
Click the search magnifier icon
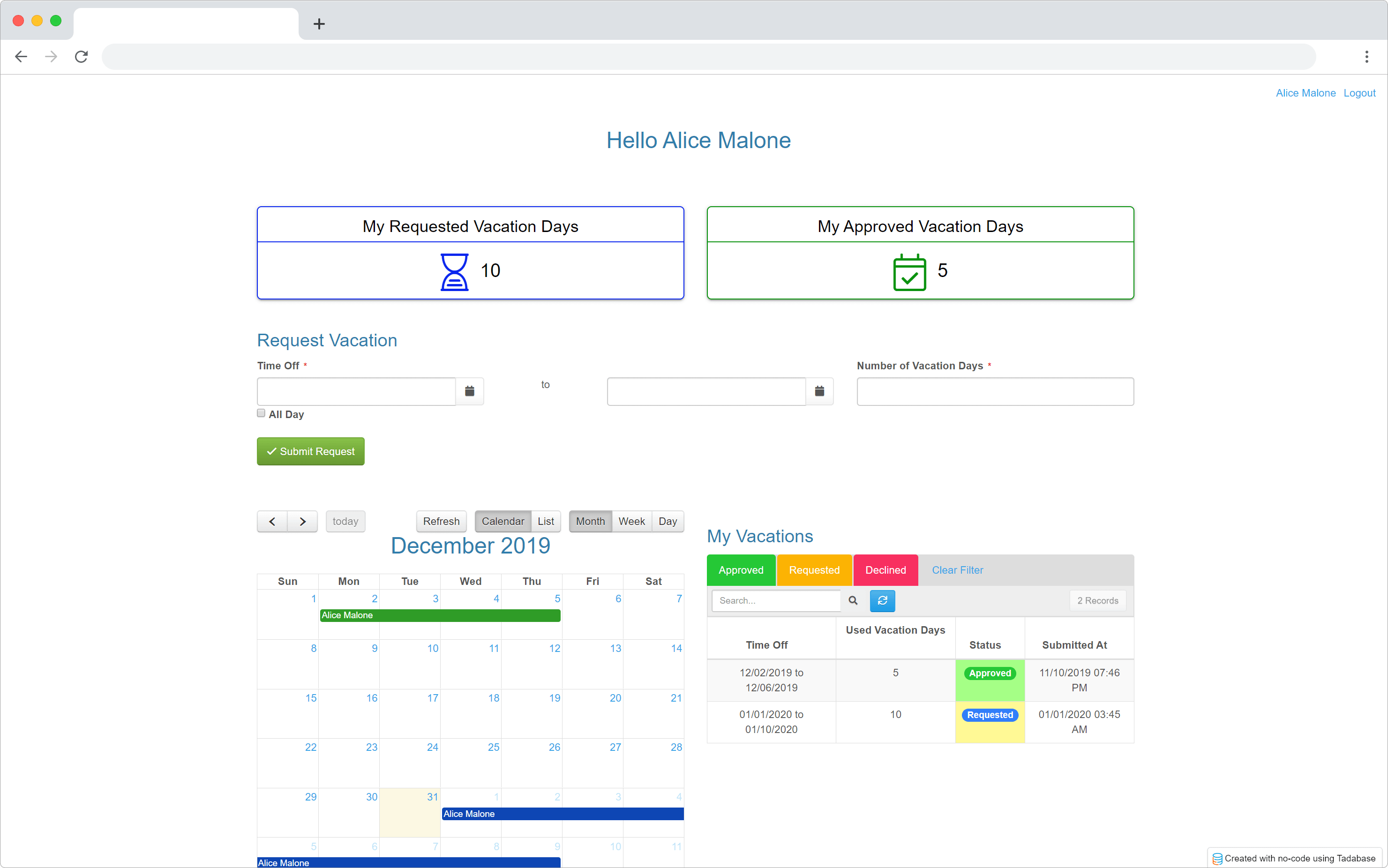tap(853, 600)
